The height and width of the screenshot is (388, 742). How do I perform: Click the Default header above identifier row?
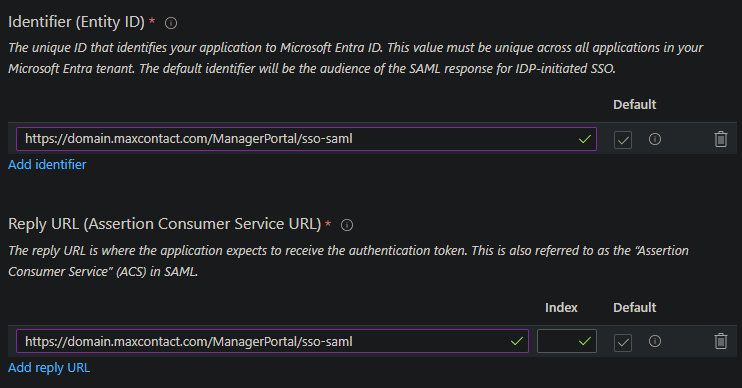click(x=635, y=105)
